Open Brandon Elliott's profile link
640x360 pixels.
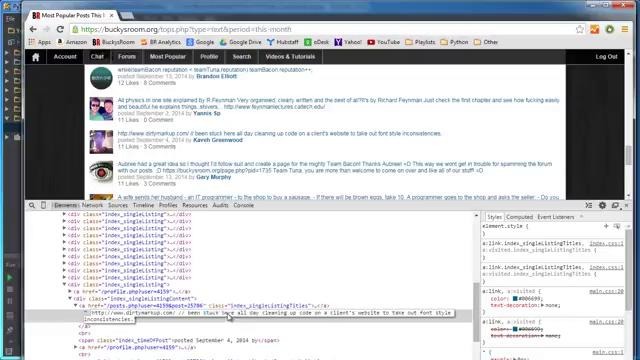point(216,76)
